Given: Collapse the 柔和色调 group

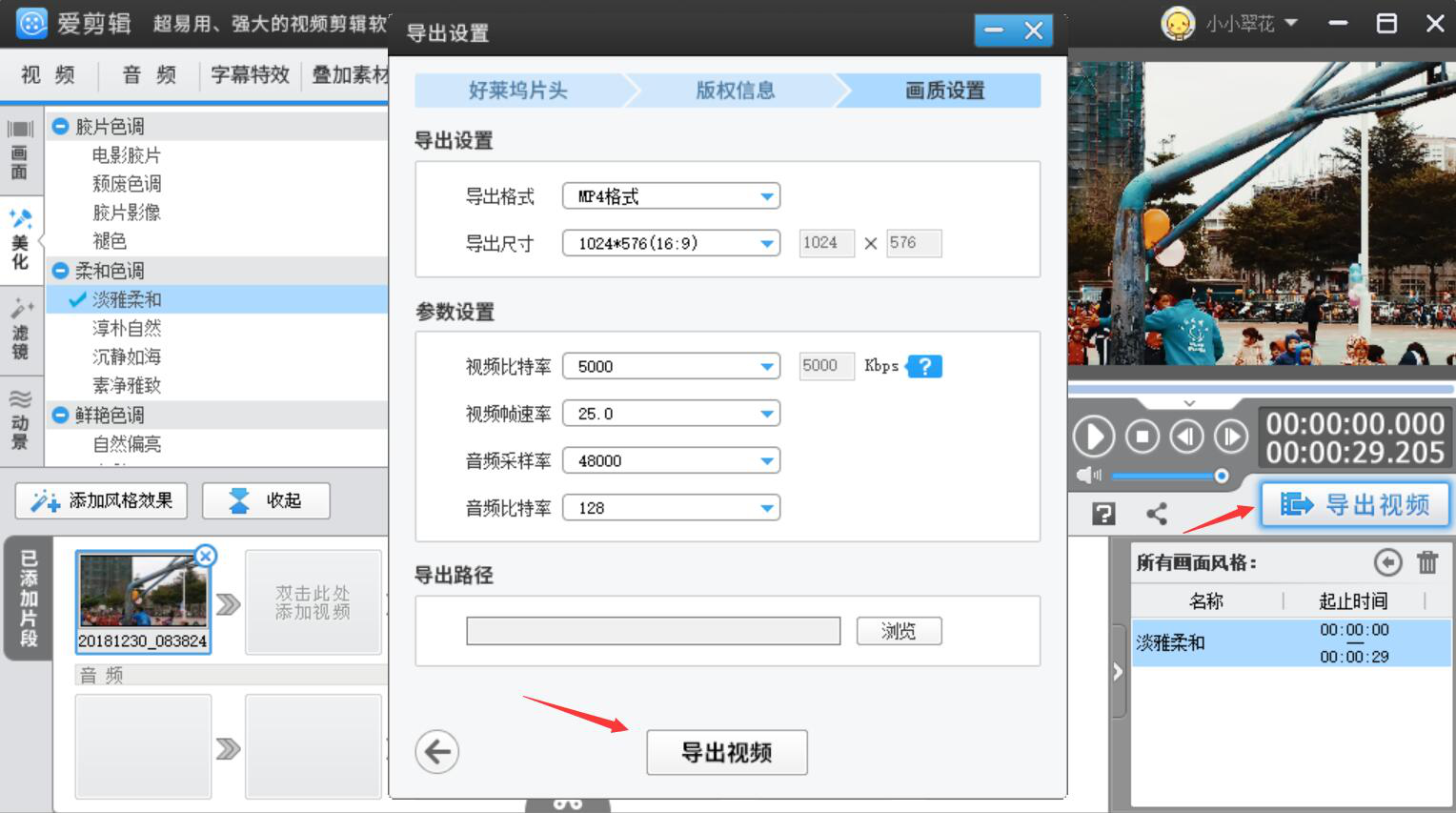Looking at the screenshot, I should 61,271.
